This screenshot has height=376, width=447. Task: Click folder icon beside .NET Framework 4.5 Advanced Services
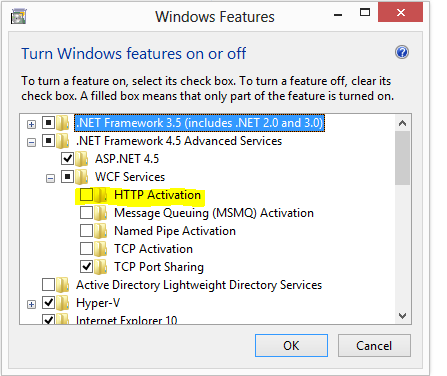62,141
